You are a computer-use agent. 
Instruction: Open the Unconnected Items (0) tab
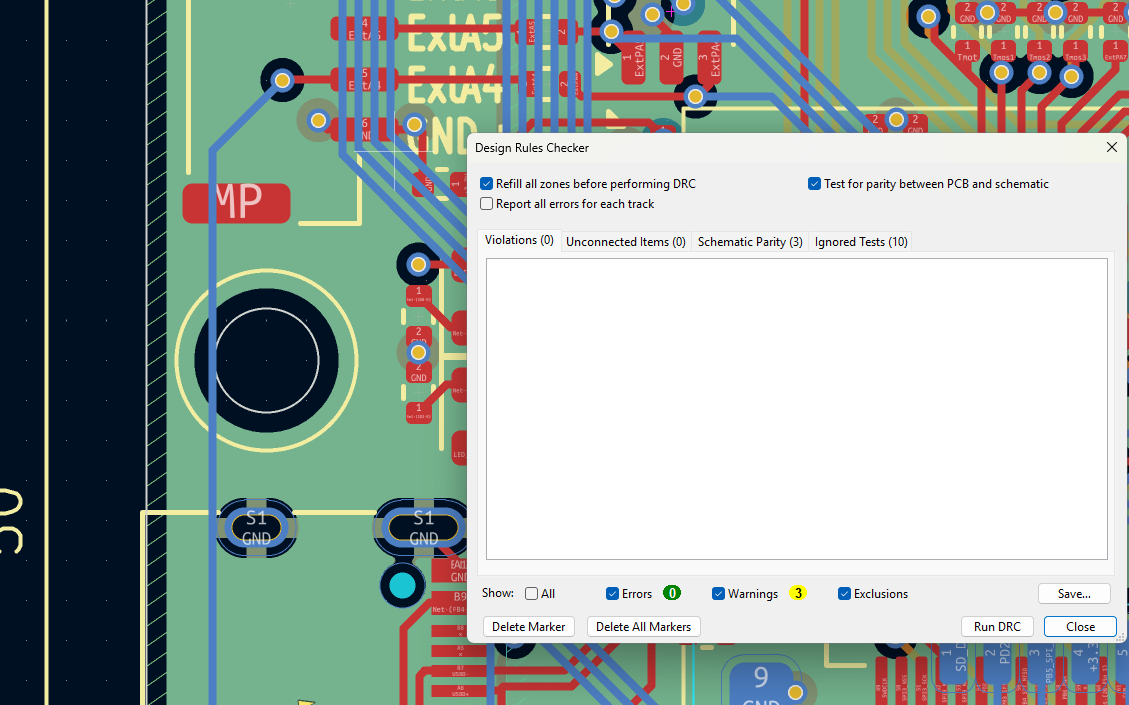[x=626, y=242]
